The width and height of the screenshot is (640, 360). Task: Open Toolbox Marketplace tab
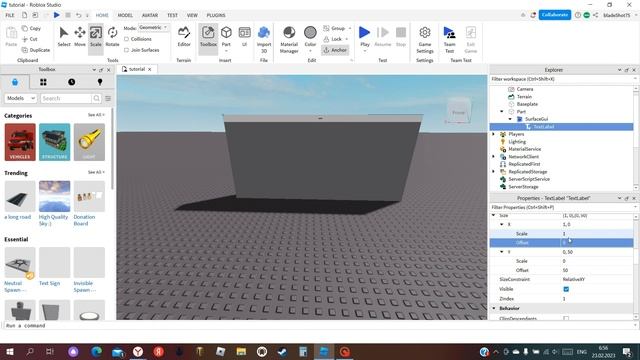[15, 82]
